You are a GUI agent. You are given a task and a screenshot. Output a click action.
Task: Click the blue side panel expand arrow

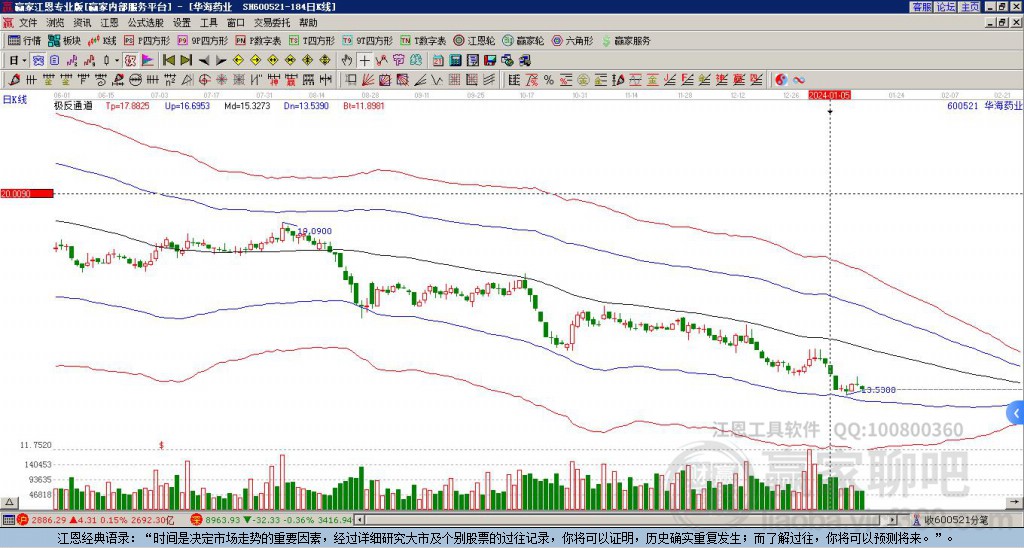click(1016, 413)
